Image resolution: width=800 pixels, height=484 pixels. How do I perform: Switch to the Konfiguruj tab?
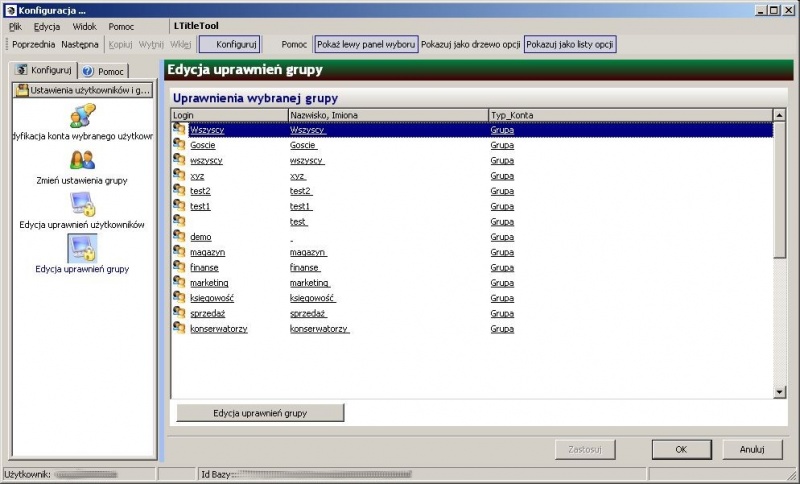tap(44, 70)
